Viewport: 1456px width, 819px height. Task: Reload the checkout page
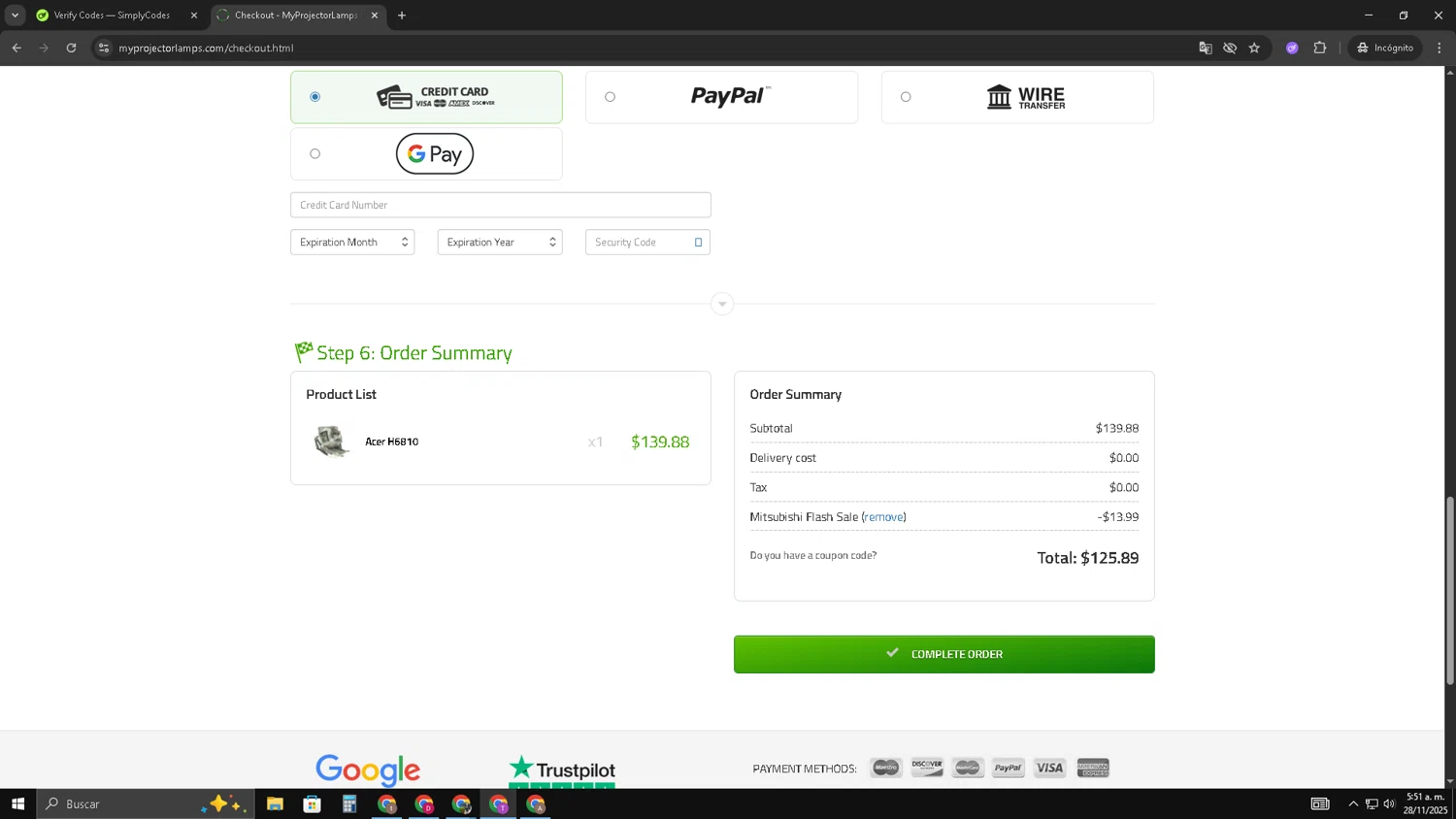(x=71, y=48)
